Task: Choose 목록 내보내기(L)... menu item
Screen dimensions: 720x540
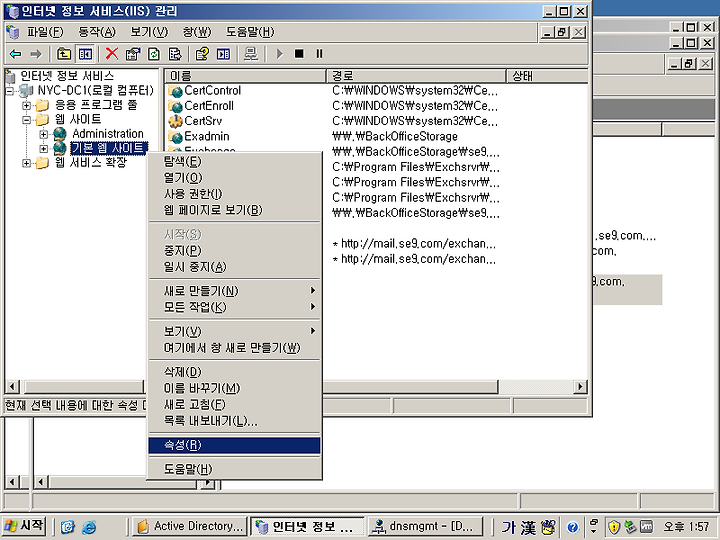Action: tap(235, 421)
